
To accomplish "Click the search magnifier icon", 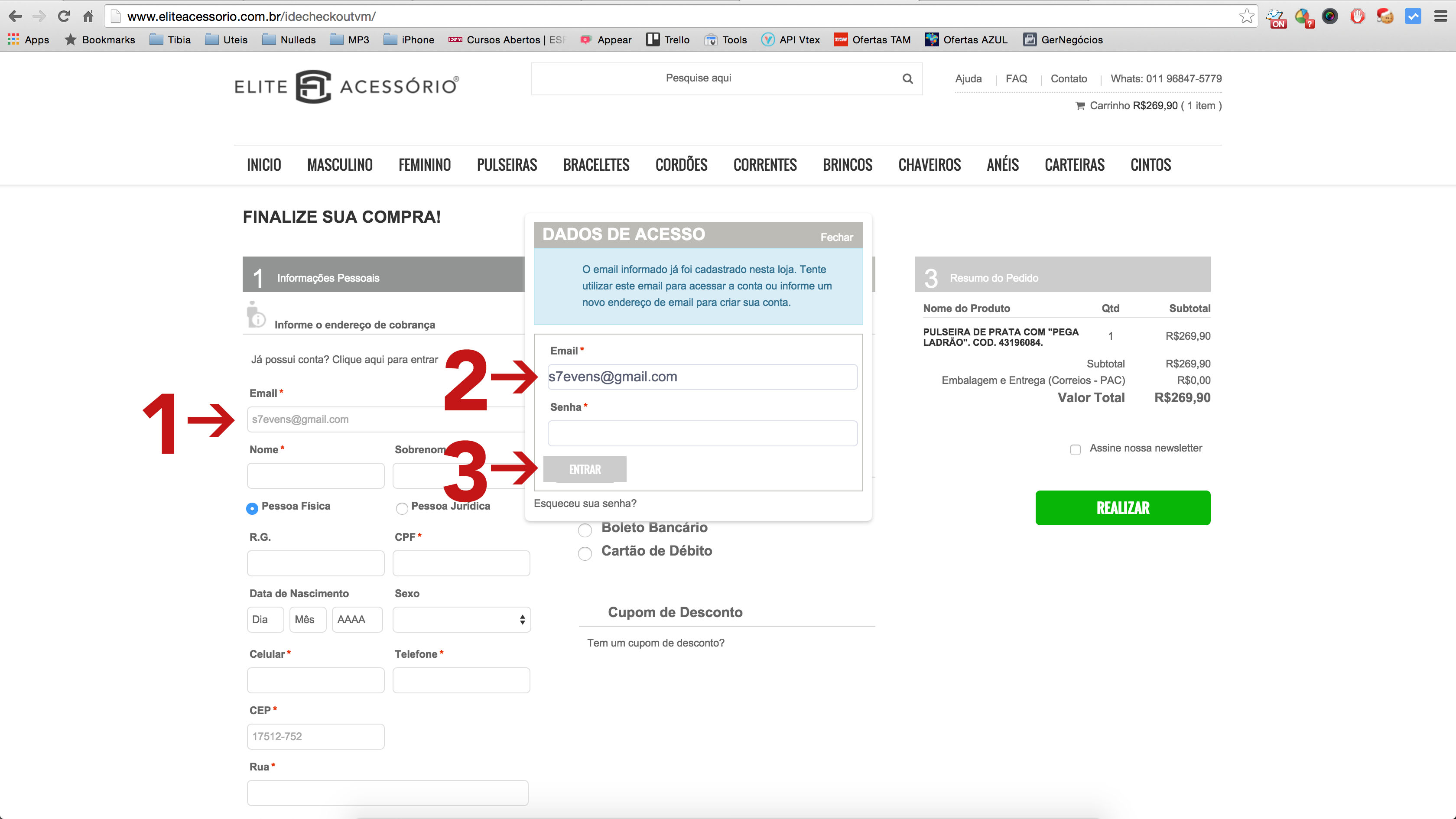I will click(x=907, y=78).
